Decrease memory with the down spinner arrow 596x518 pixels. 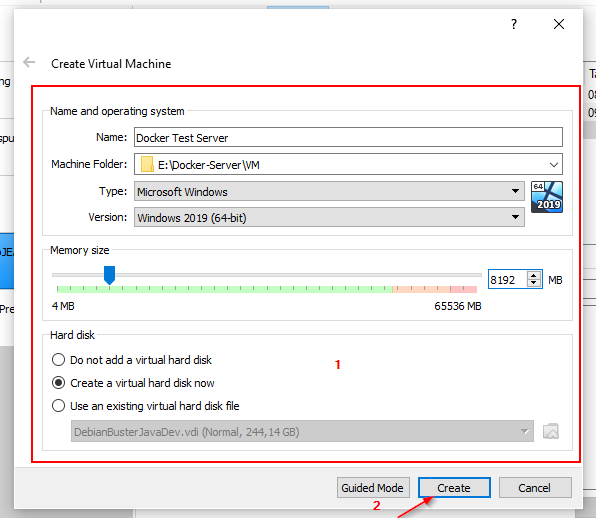click(x=534, y=283)
